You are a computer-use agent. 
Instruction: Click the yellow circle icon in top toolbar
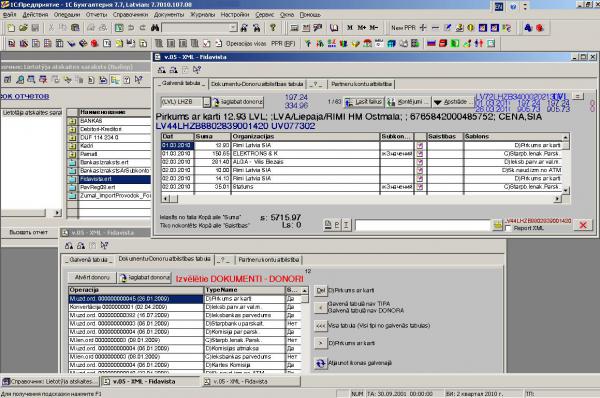tap(471, 28)
